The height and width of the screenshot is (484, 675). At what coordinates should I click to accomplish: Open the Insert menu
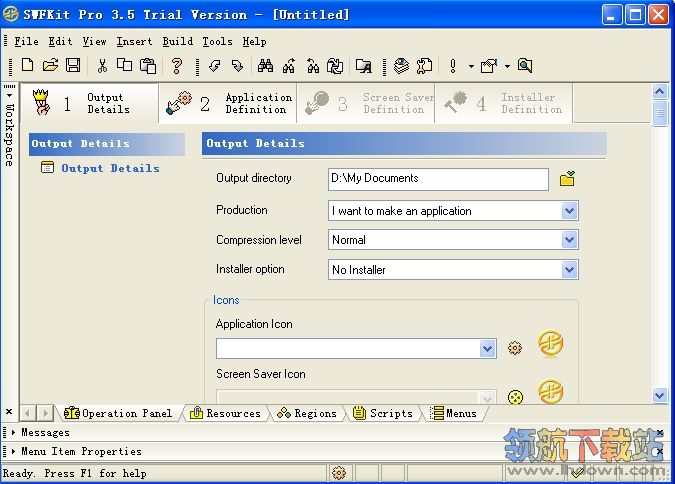tap(134, 41)
